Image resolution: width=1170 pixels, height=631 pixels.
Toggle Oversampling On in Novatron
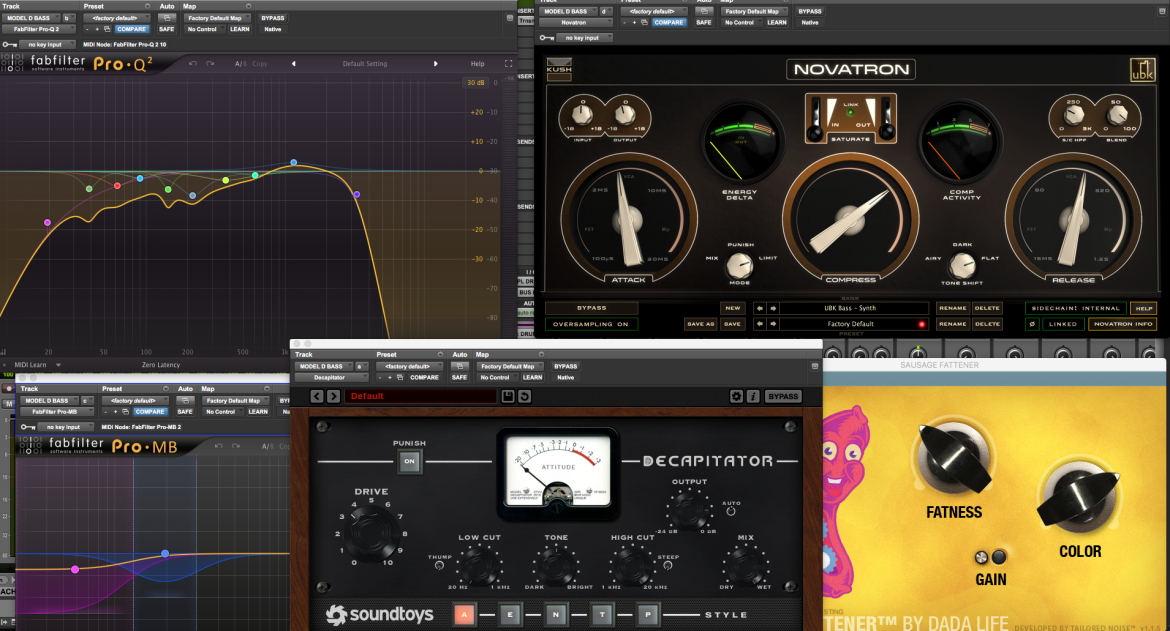[x=591, y=324]
